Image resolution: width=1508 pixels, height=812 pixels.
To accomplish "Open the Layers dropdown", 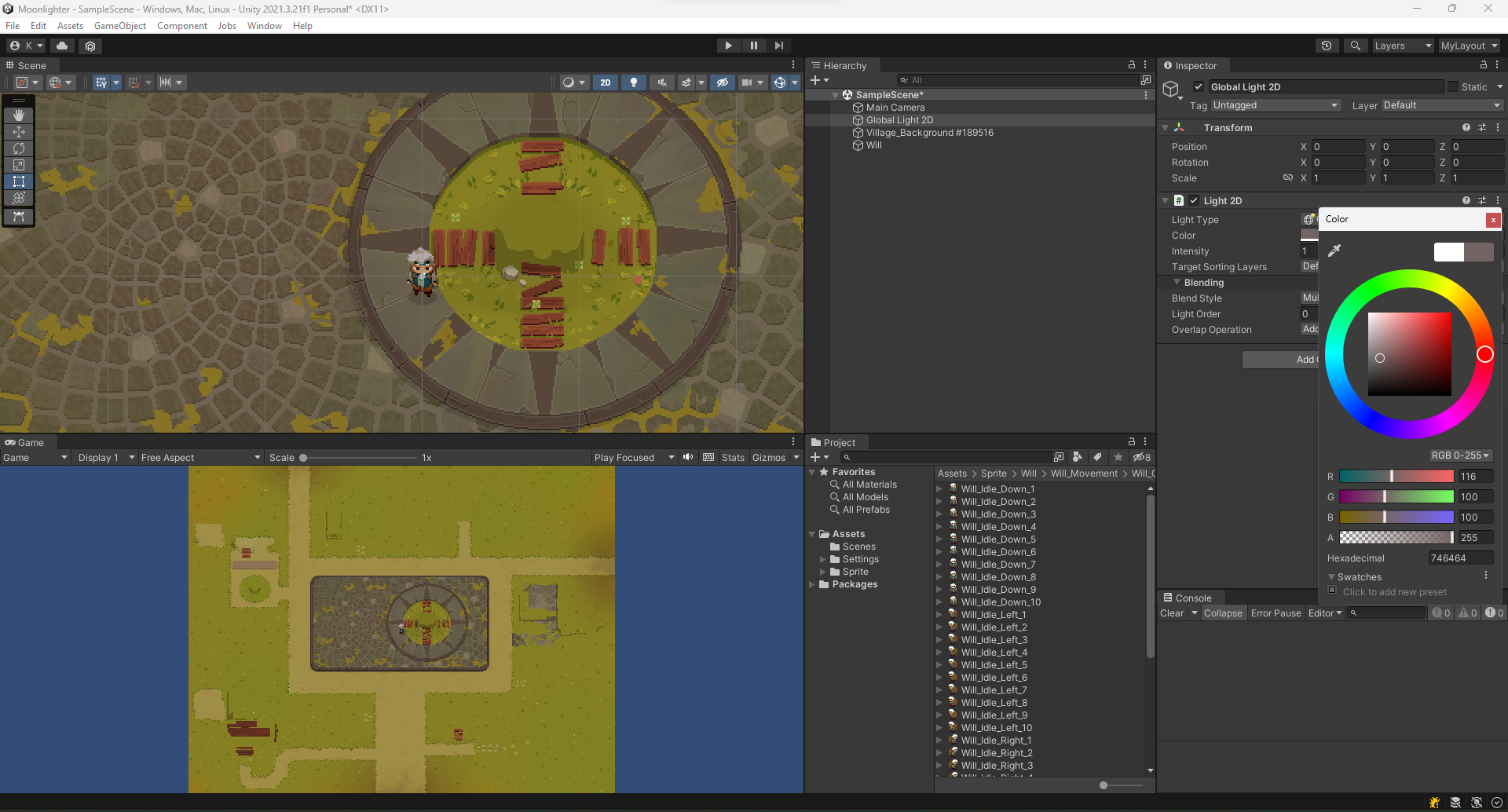I will coord(1403,46).
